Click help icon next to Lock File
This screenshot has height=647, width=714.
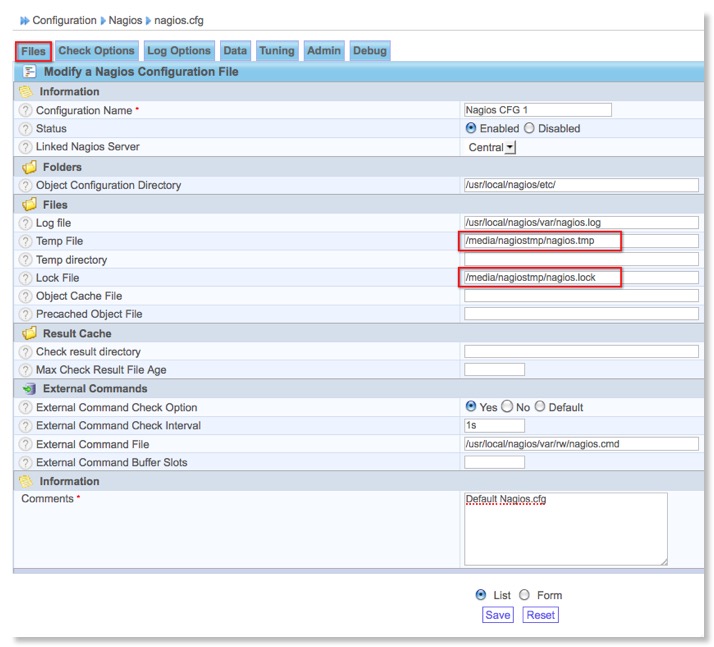(25, 278)
